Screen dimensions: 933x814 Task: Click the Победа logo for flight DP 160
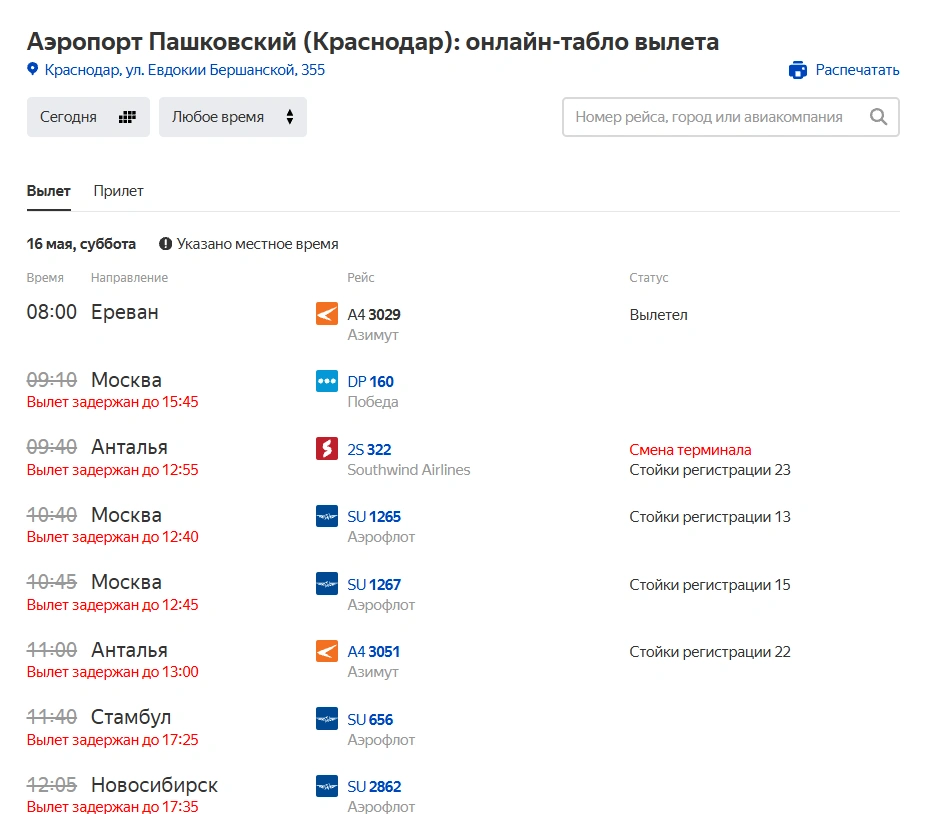click(x=327, y=381)
